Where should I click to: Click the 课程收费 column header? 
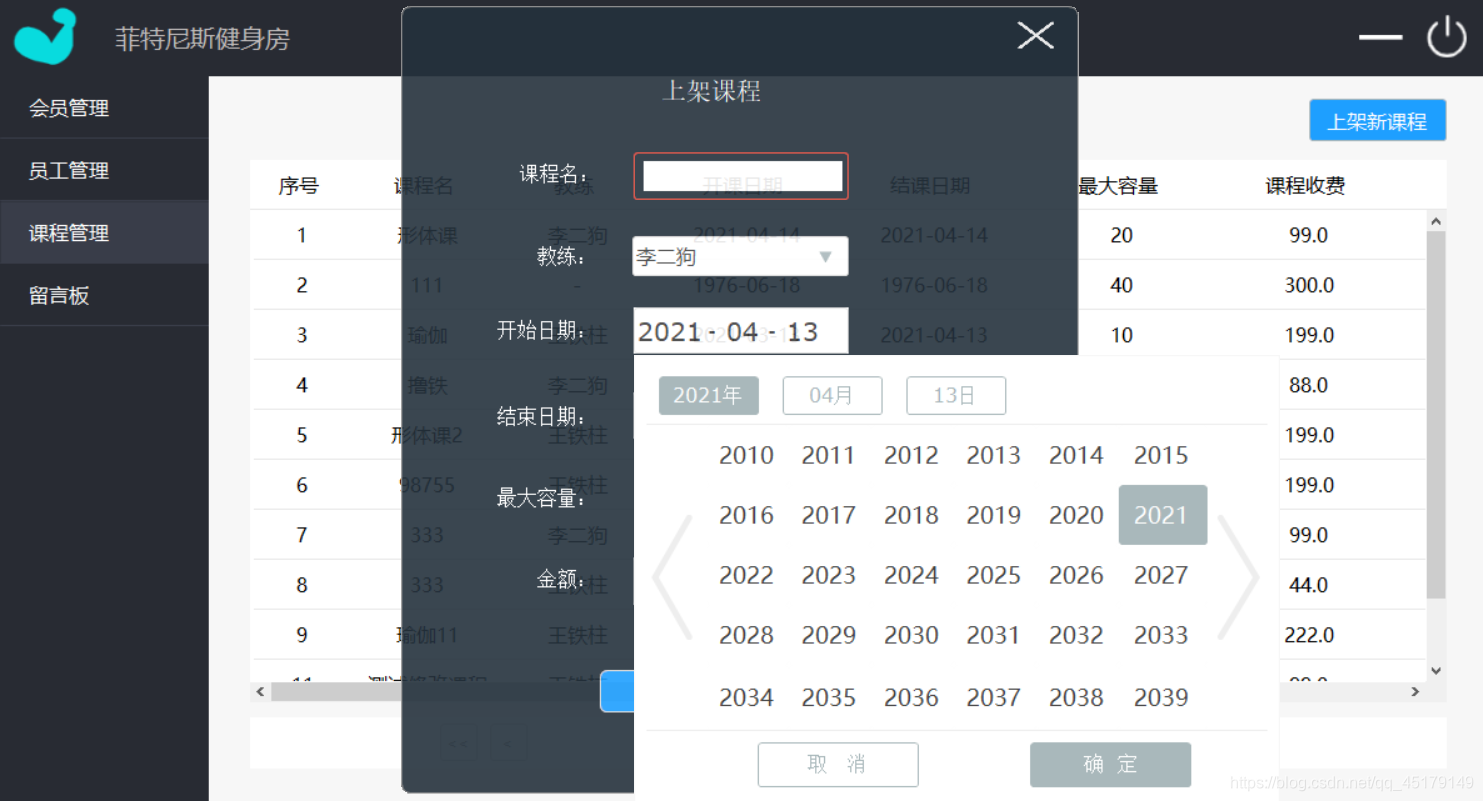(1305, 185)
